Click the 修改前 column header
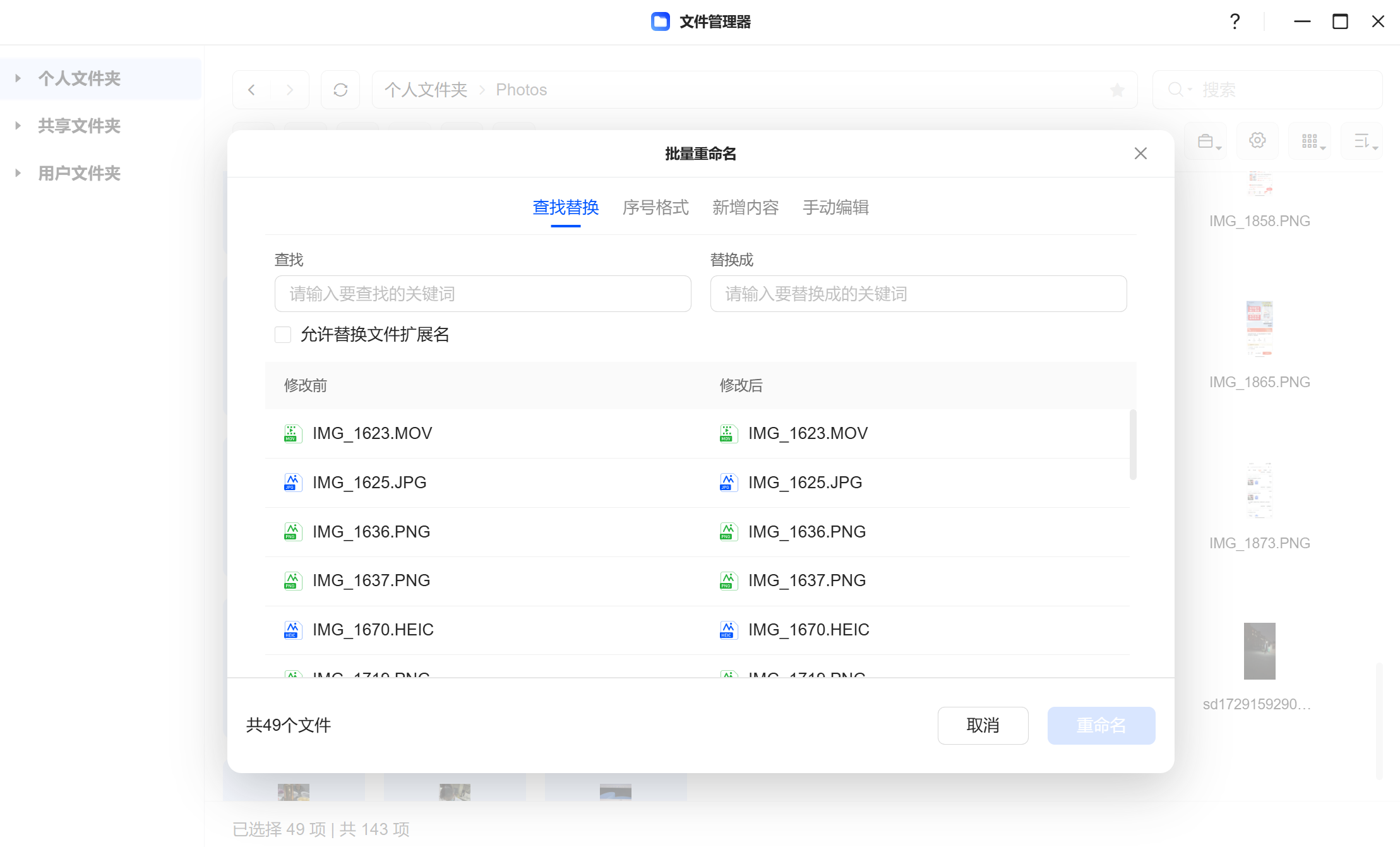This screenshot has width=1400, height=847. pyautogui.click(x=305, y=385)
